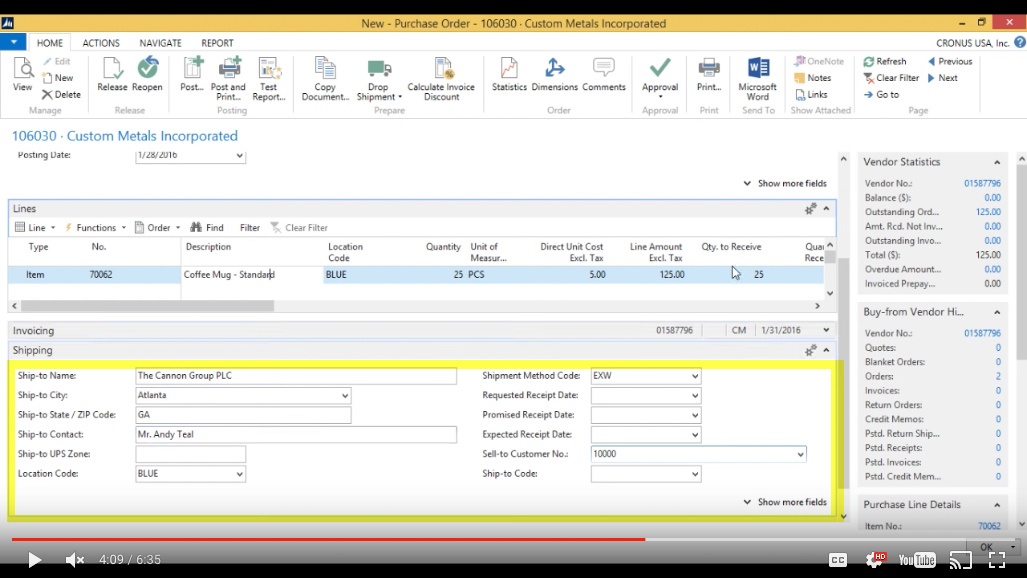Show attached Links
Viewport: 1027px width, 578px height.
811,95
